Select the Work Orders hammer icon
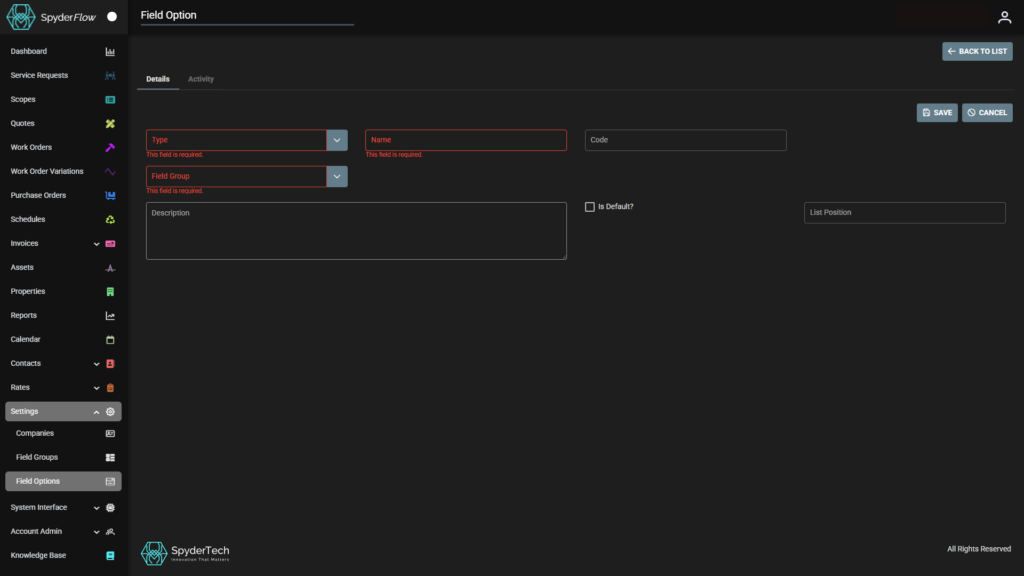 [110, 148]
